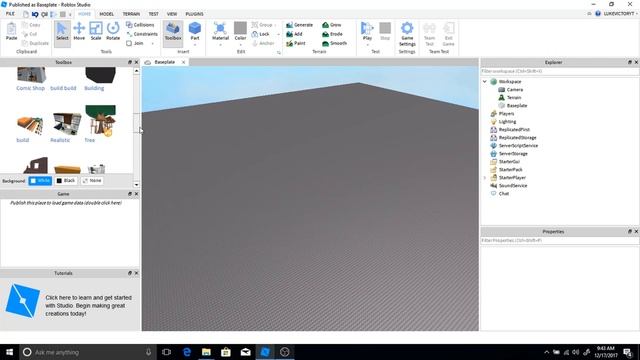Open the Part dropdown arrow

click(x=195, y=44)
